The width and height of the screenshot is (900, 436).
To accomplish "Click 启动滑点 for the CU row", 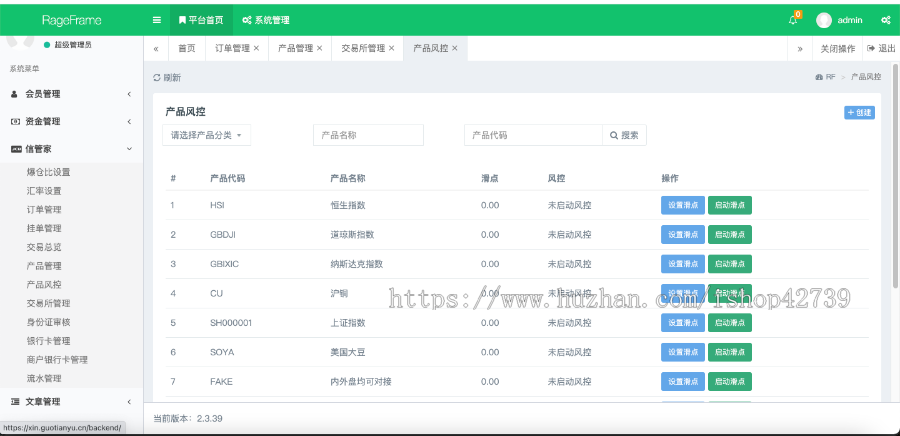I will point(729,293).
